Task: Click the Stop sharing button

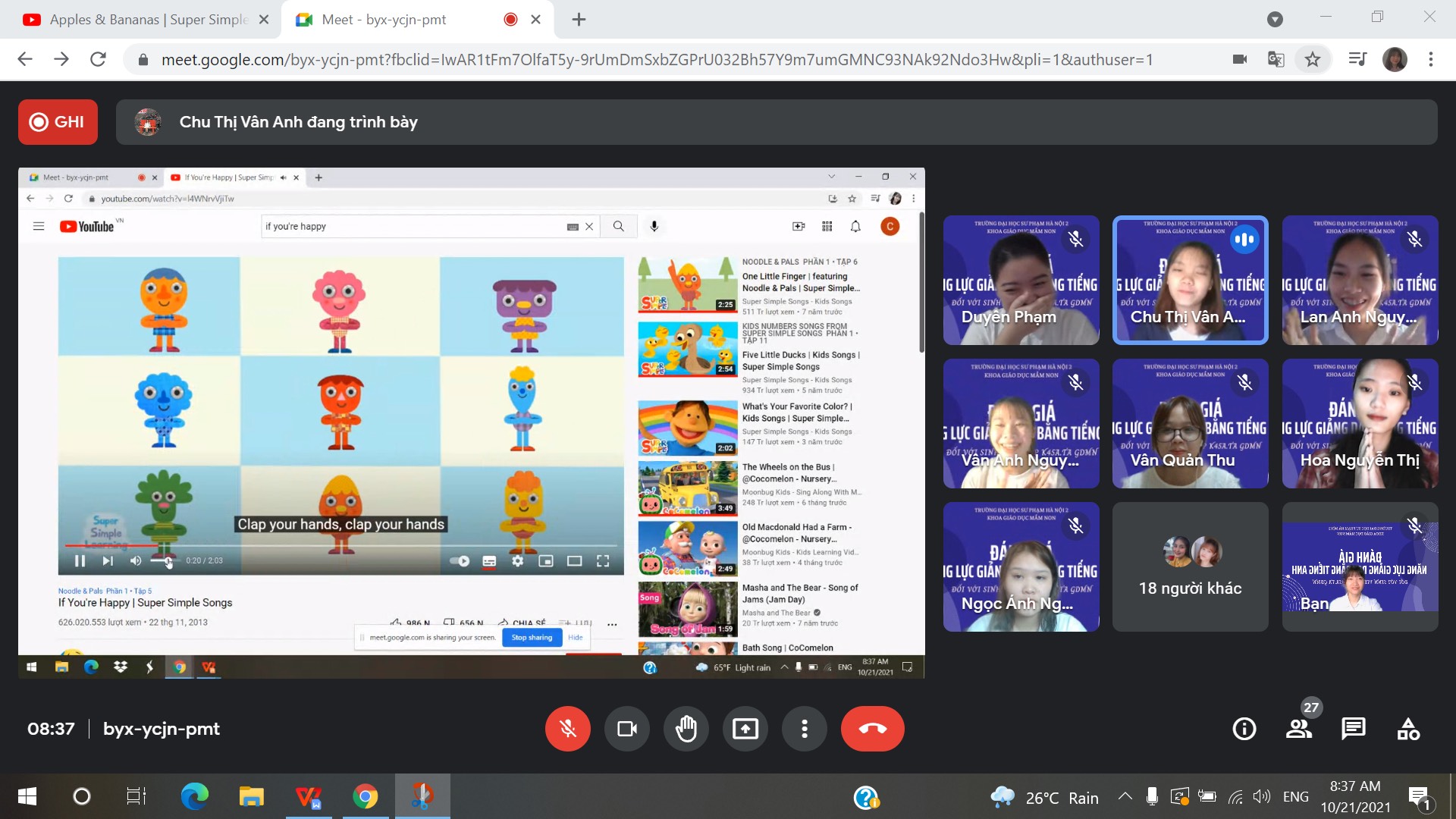Action: (532, 638)
